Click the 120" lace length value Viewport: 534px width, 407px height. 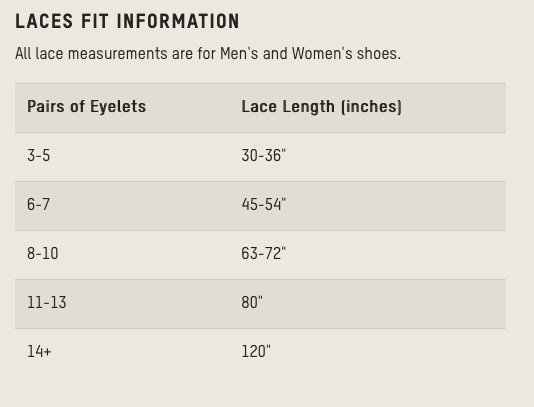(x=256, y=352)
